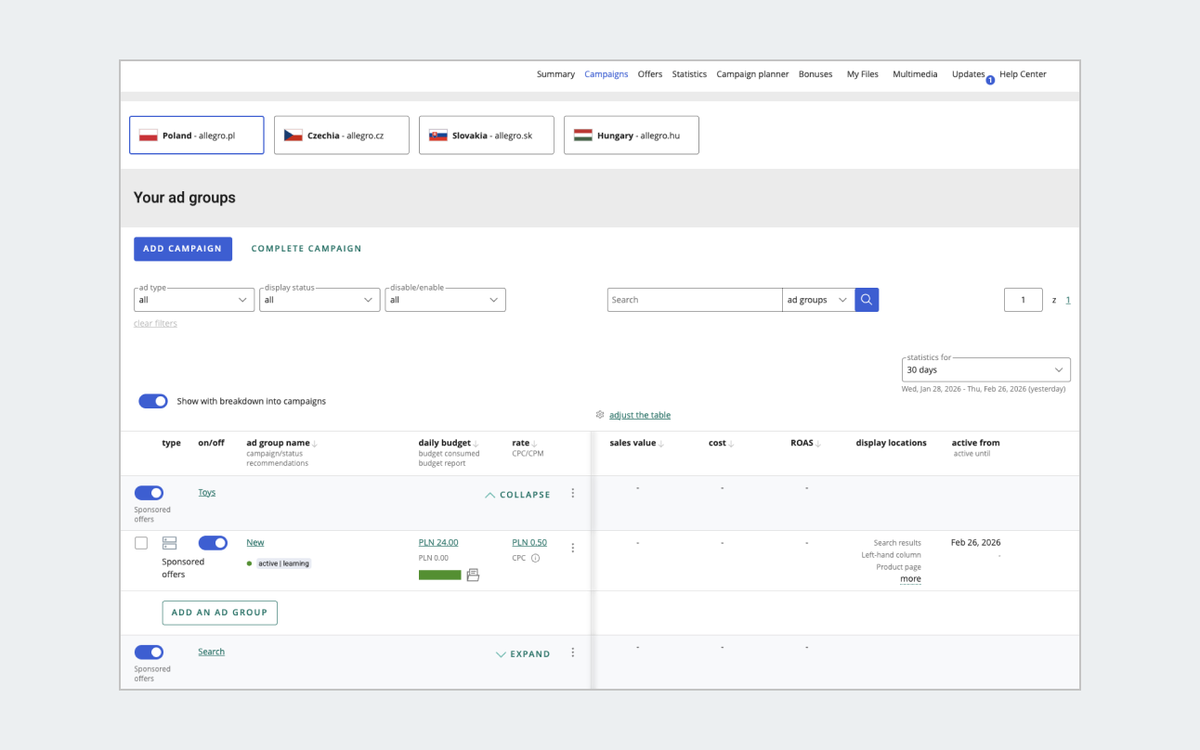Click the CPC info icon in rate column
This screenshot has width=1200, height=750.
coord(537,558)
